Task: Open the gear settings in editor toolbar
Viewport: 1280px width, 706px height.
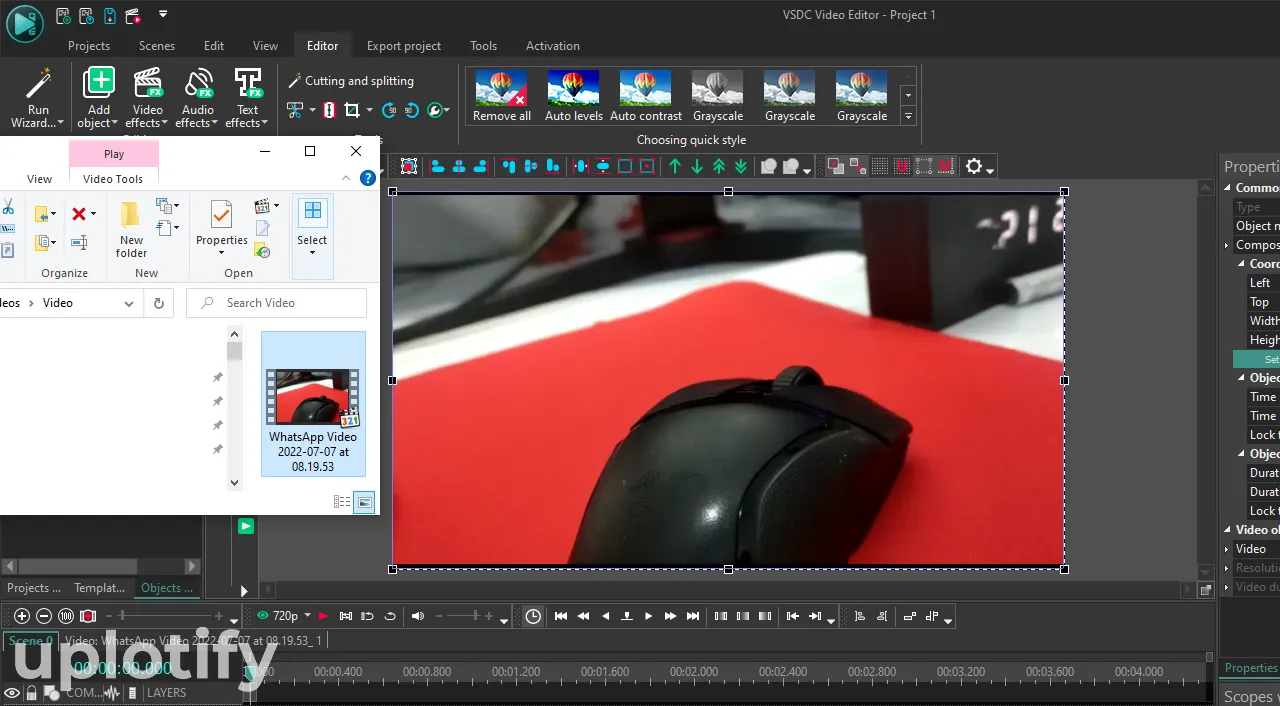Action: tap(975, 166)
